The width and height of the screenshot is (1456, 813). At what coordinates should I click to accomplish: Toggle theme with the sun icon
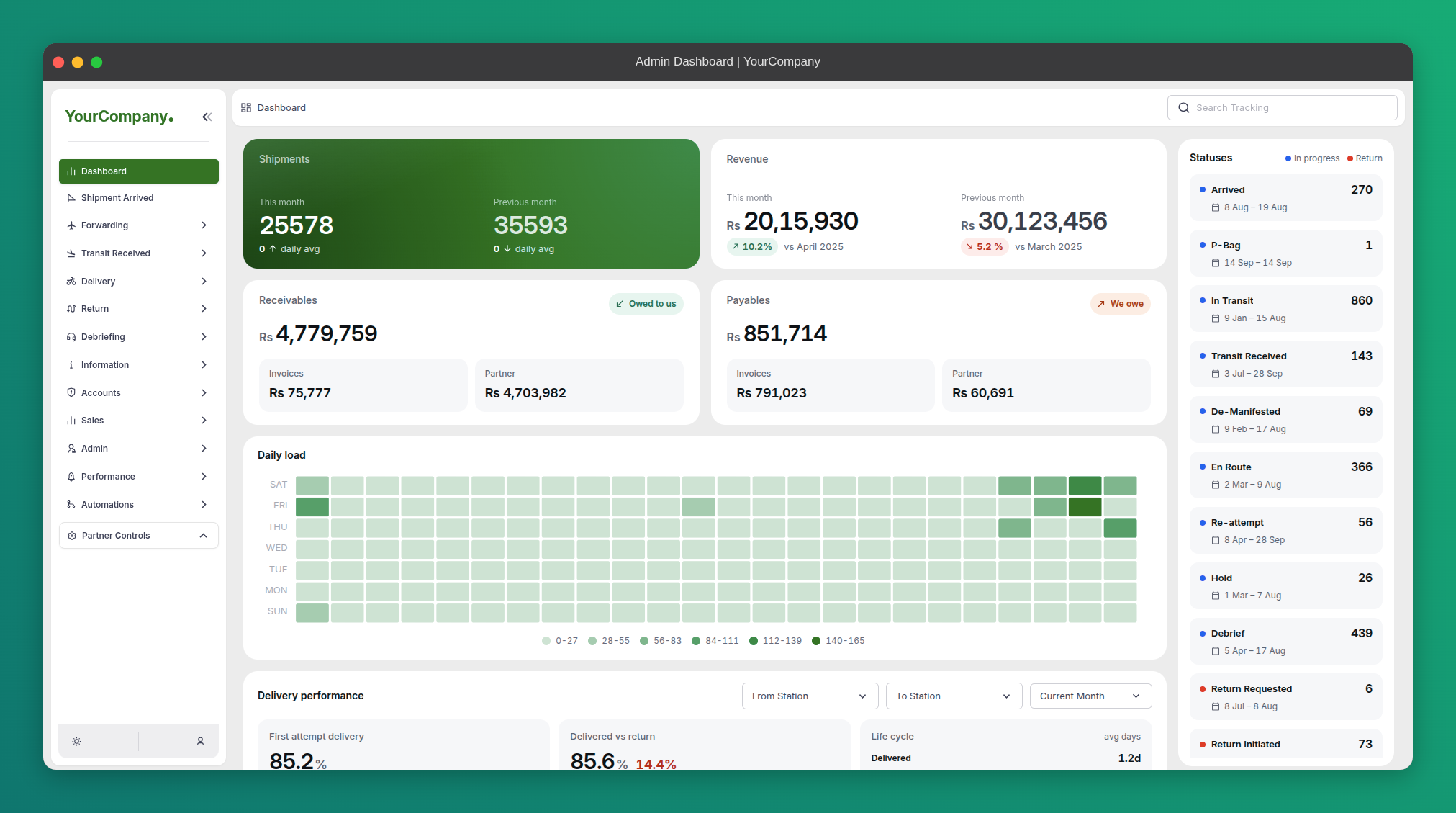click(77, 741)
